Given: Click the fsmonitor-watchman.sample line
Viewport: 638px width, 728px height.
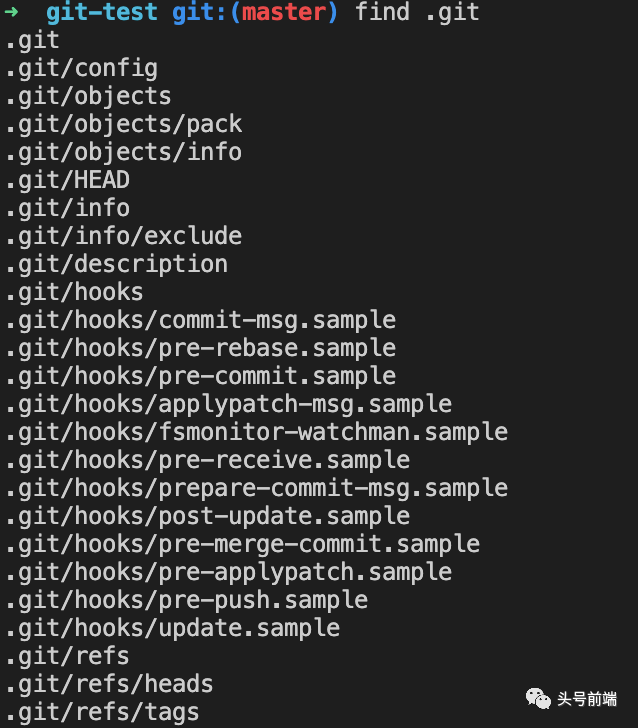Looking at the screenshot, I should pyautogui.click(x=257, y=432).
